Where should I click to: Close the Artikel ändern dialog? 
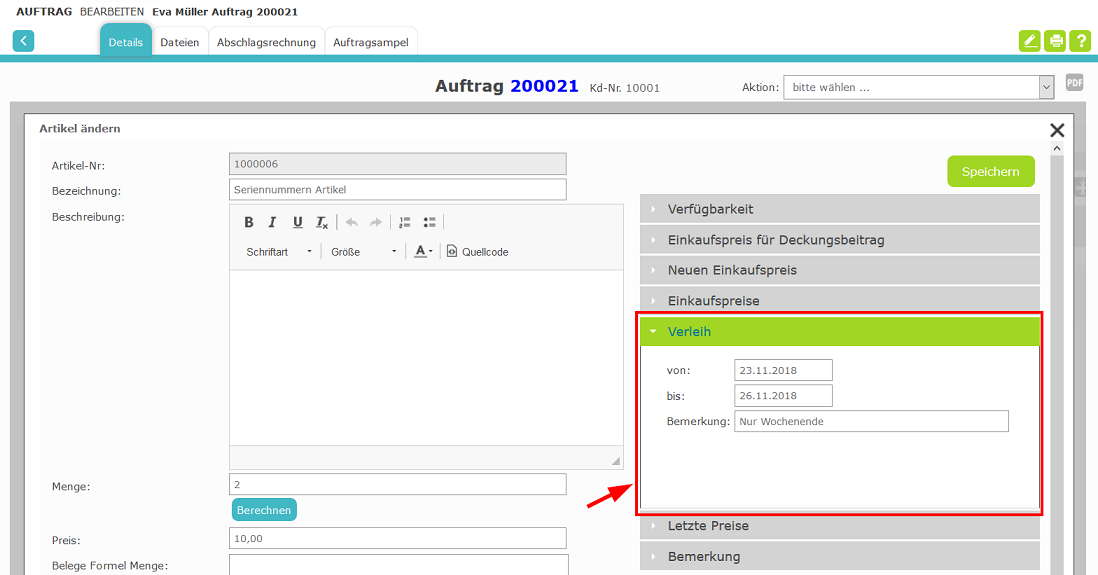1057,130
